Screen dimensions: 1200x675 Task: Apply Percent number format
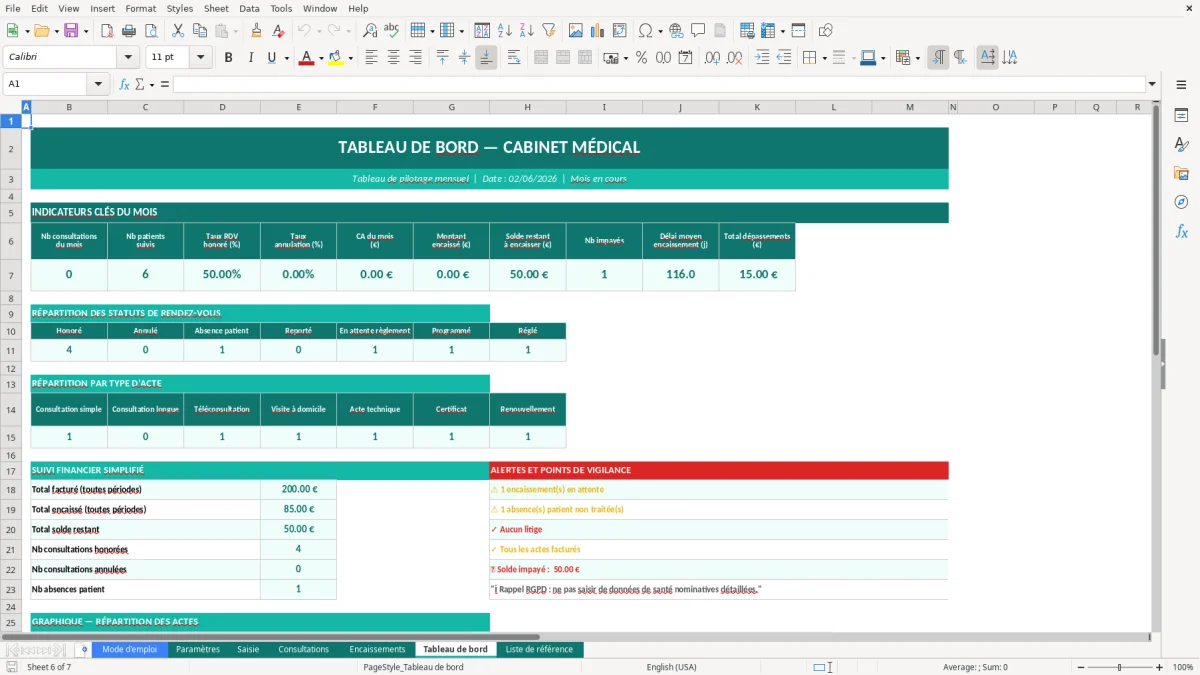pyautogui.click(x=641, y=58)
